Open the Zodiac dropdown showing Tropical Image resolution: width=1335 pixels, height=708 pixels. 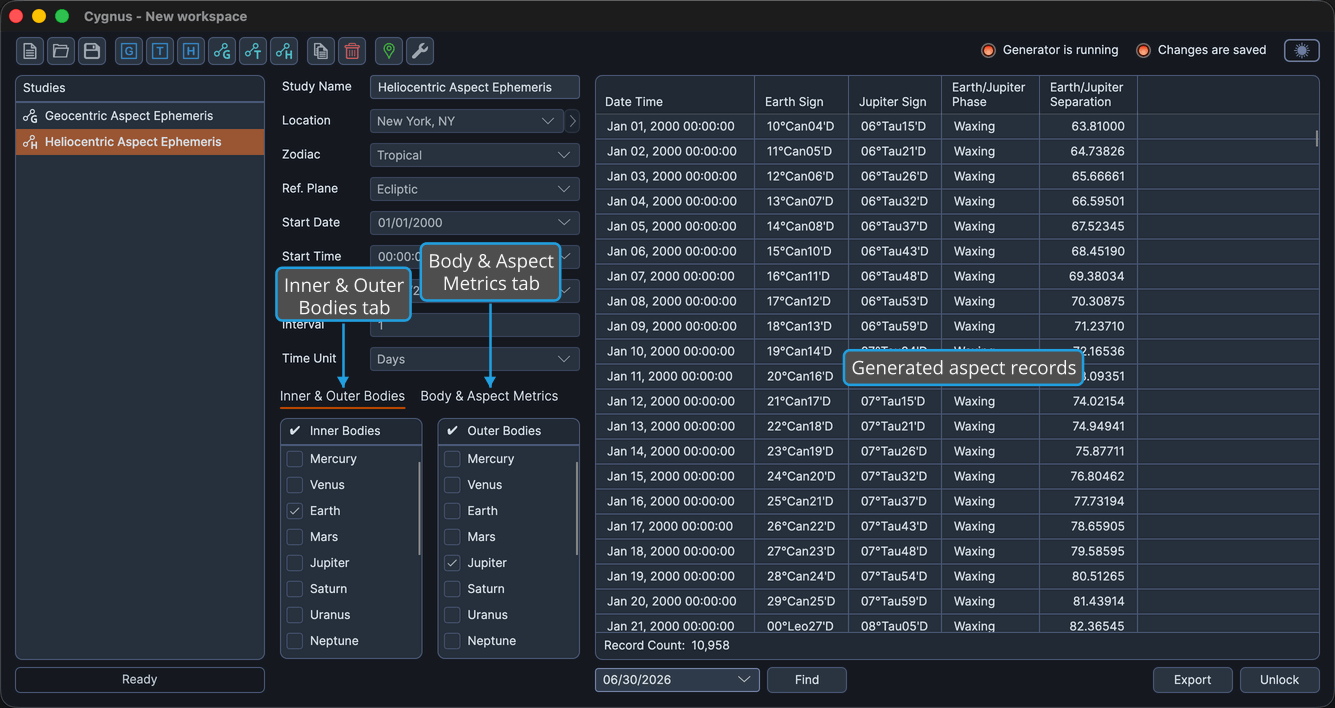coord(475,155)
